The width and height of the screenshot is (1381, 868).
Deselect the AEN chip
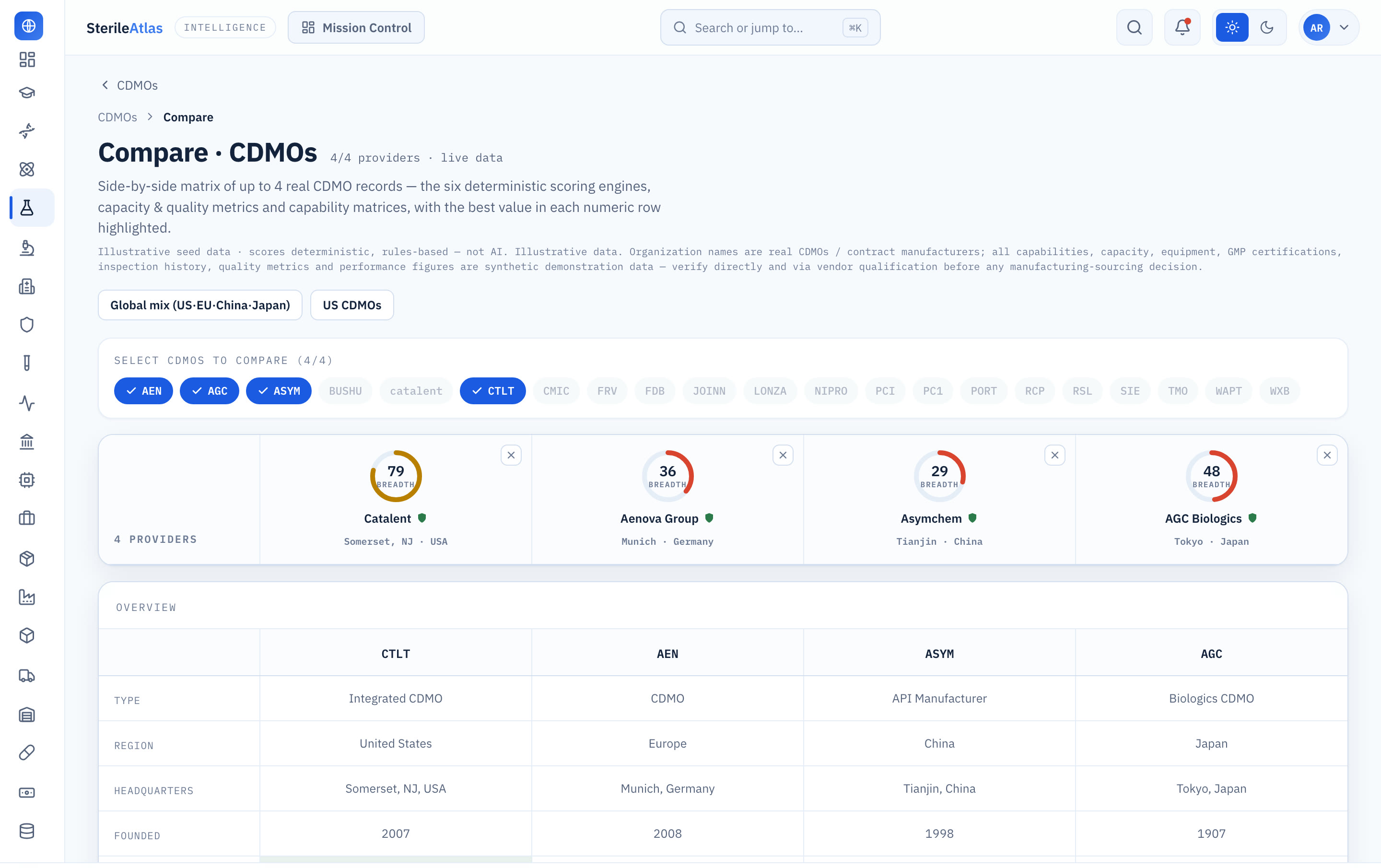pyautogui.click(x=143, y=391)
